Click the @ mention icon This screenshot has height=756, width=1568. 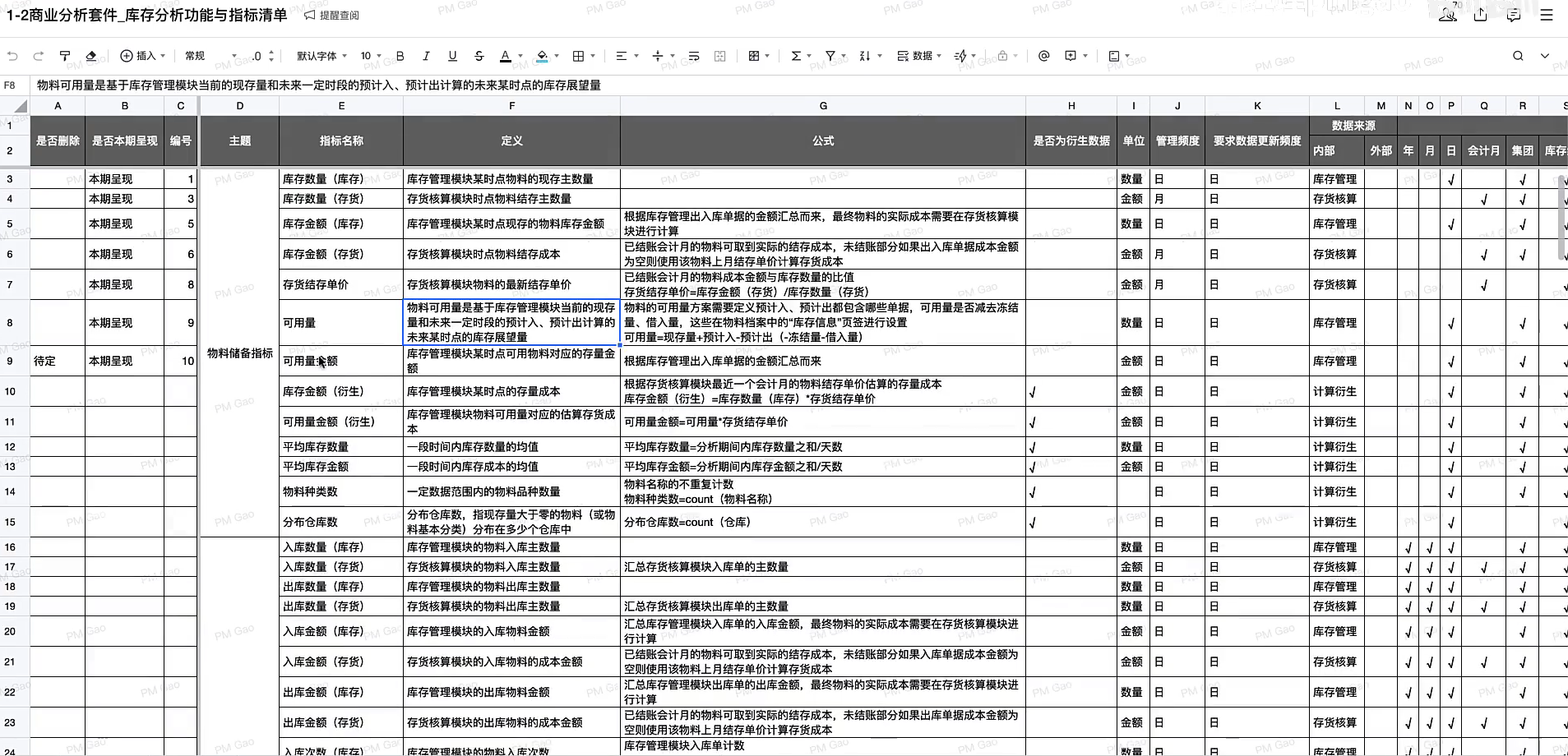tap(1044, 56)
